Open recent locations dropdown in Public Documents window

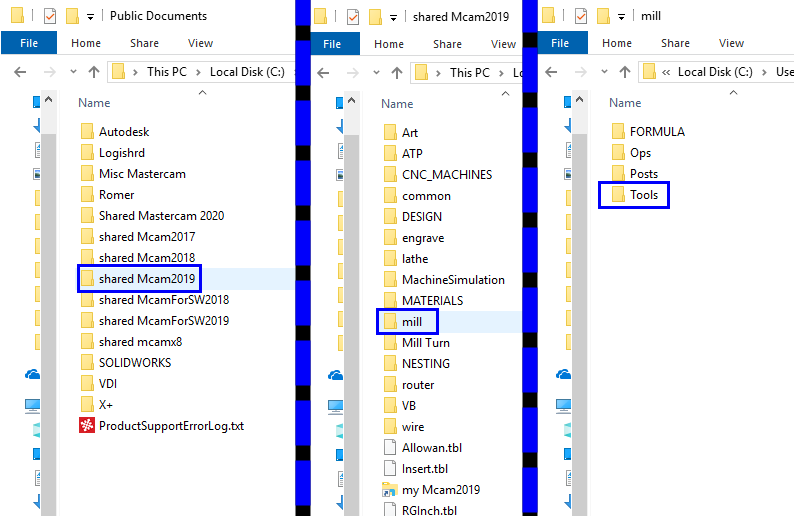(73, 72)
